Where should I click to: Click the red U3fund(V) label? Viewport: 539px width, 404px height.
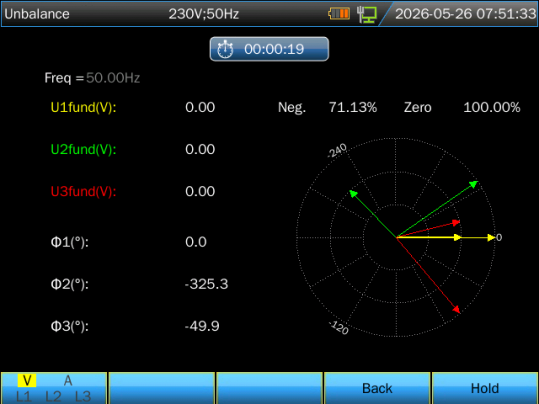tap(84, 192)
